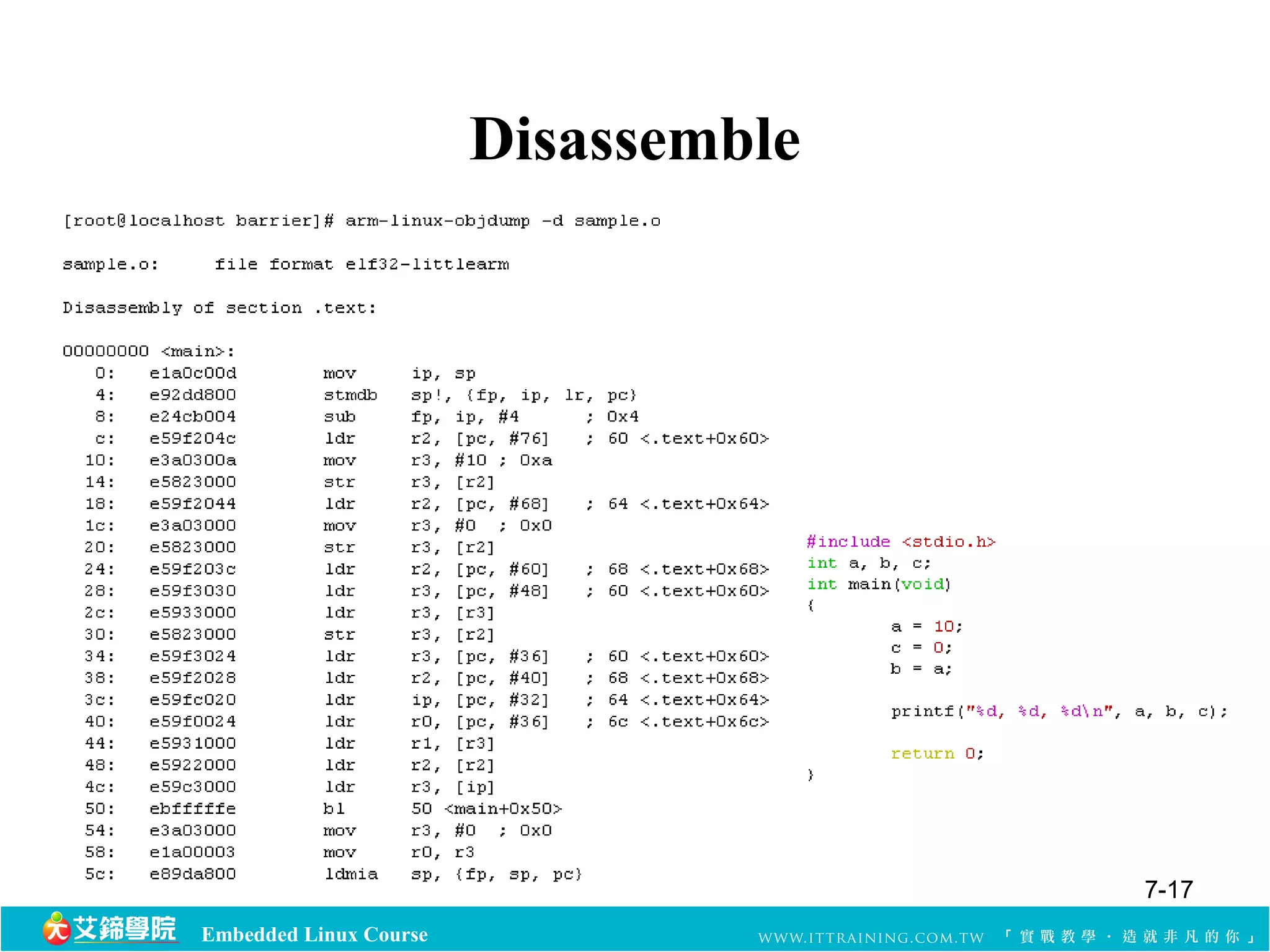The width and height of the screenshot is (1270, 952).
Task: Select the ; 0x4 comment on sub line
Action: click(x=613, y=416)
